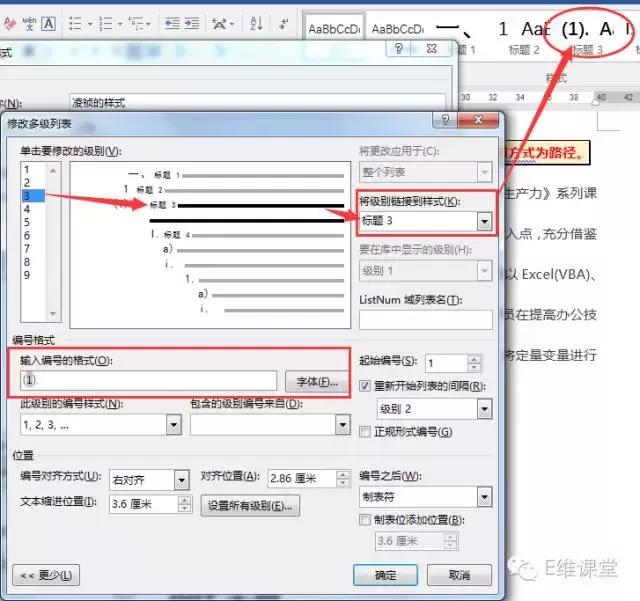Decrease 起始编号 with the down spinner

(474, 367)
